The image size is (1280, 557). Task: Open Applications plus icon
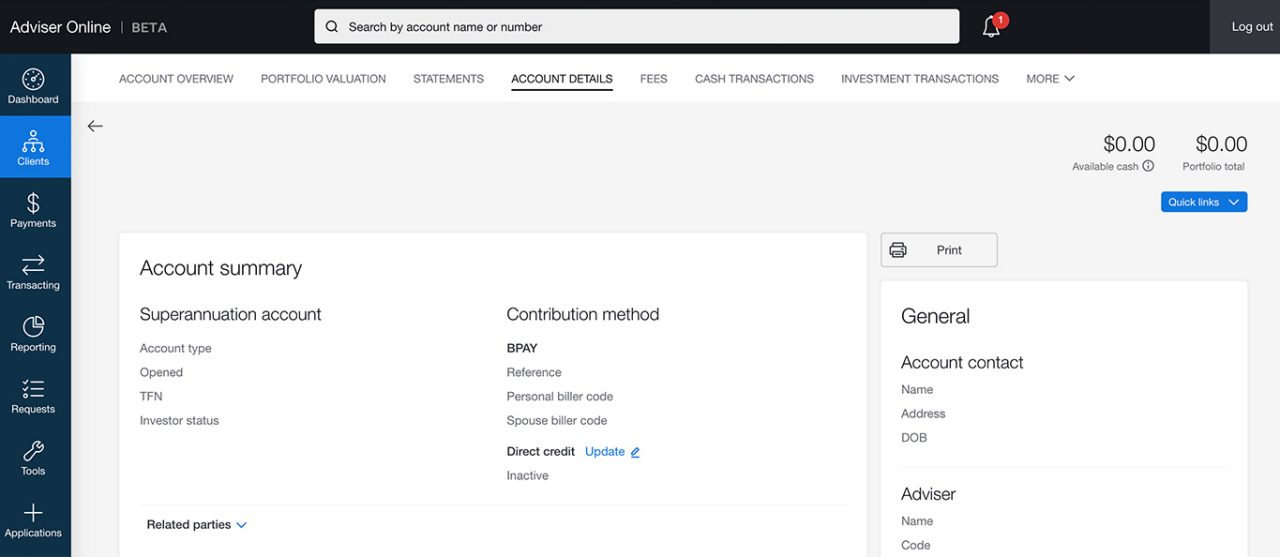coord(33,513)
